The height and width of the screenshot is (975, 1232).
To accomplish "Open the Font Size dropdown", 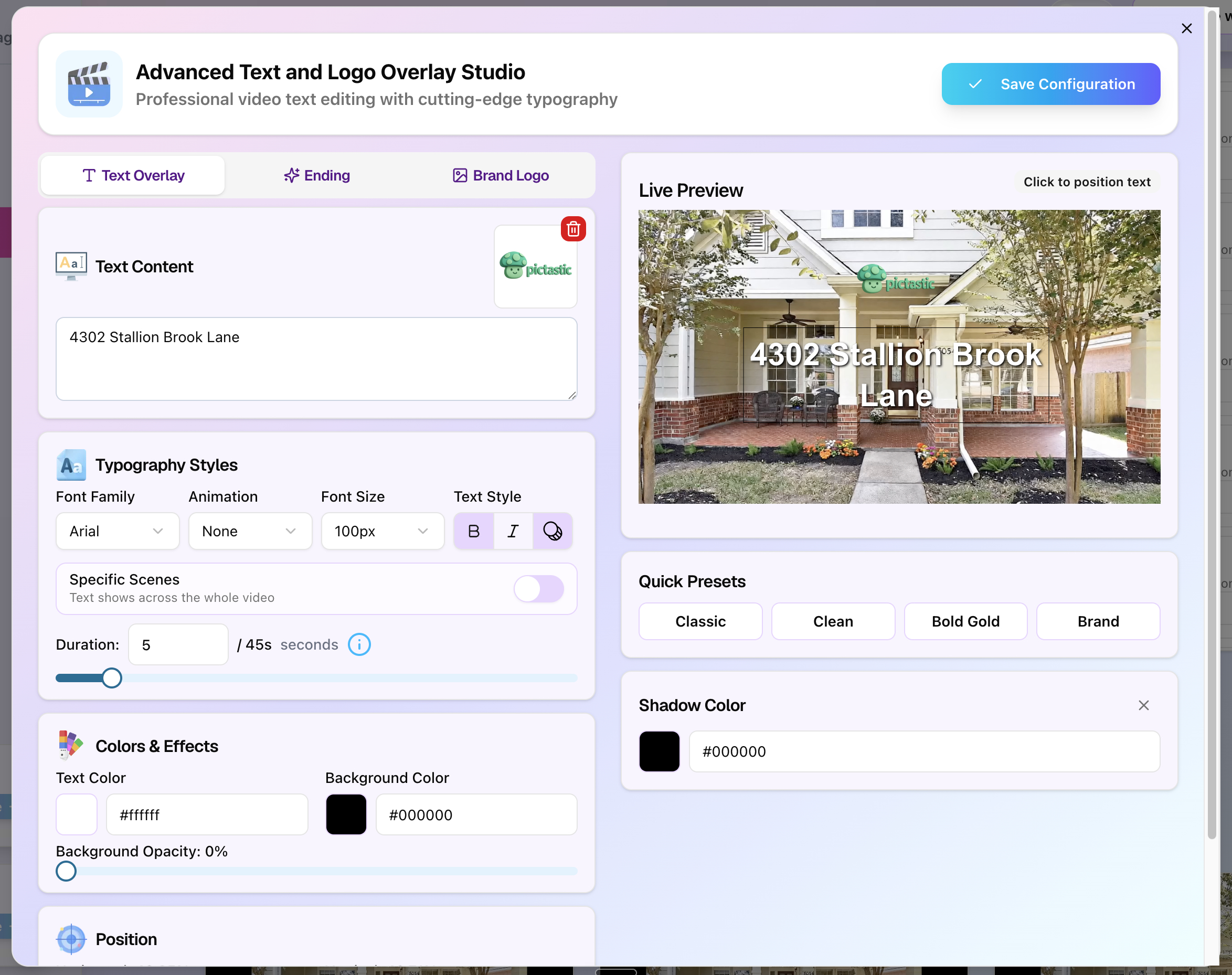I will [x=383, y=531].
